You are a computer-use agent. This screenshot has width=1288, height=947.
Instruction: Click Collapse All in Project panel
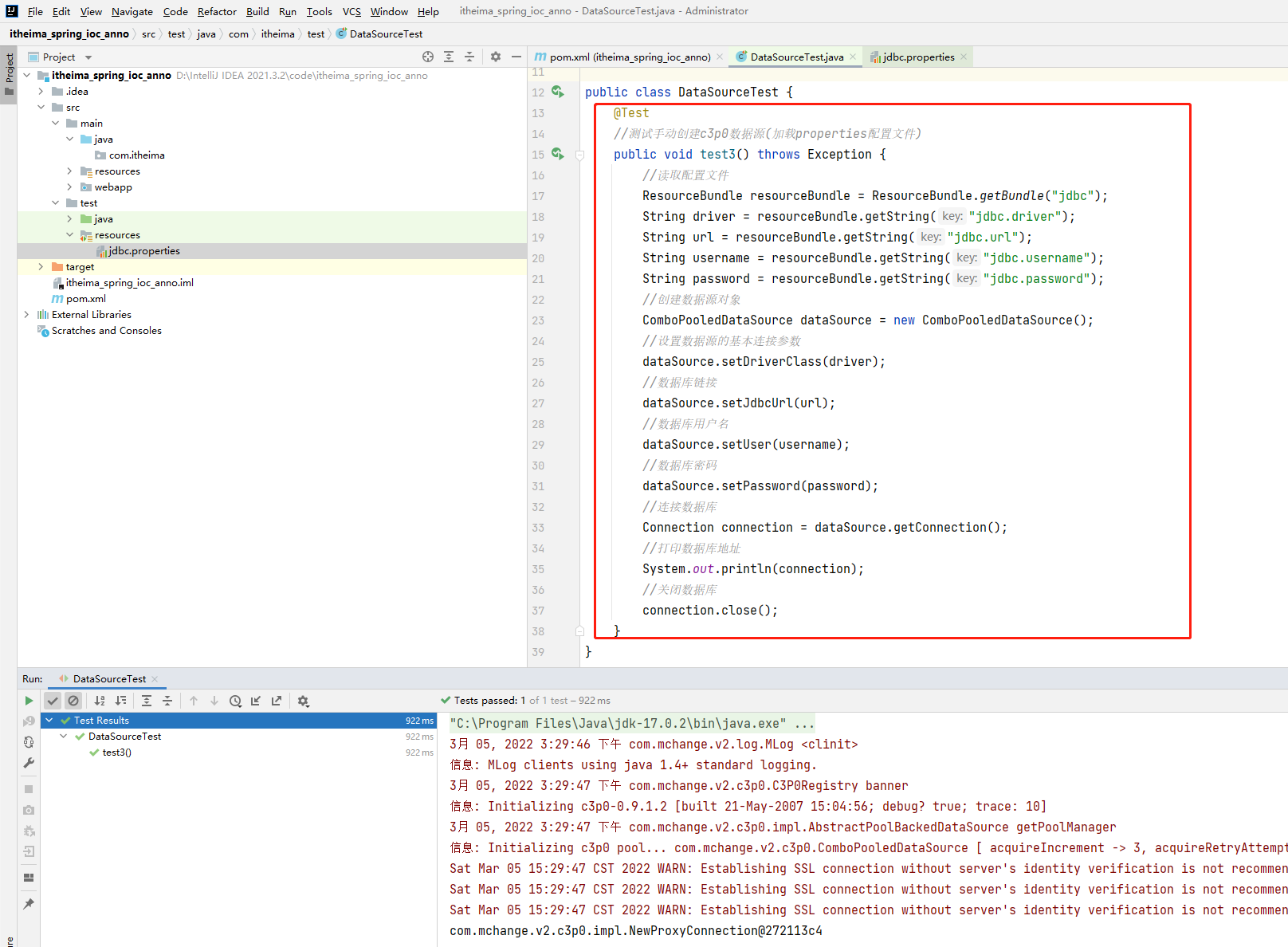click(x=469, y=57)
